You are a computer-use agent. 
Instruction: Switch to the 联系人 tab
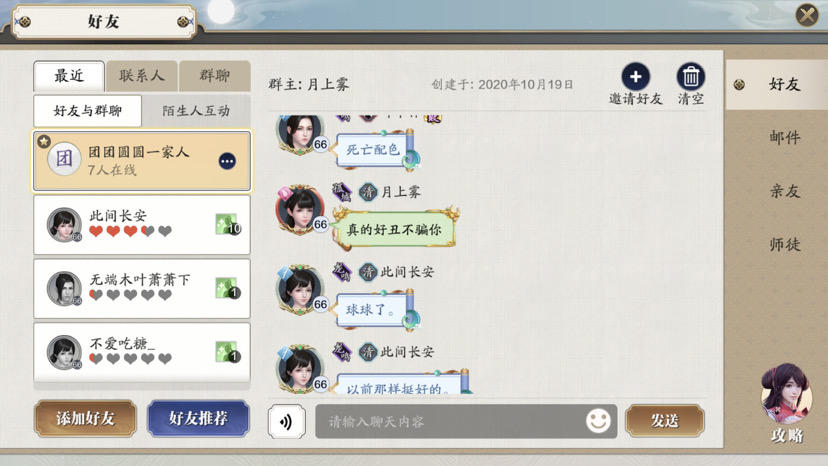(142, 76)
